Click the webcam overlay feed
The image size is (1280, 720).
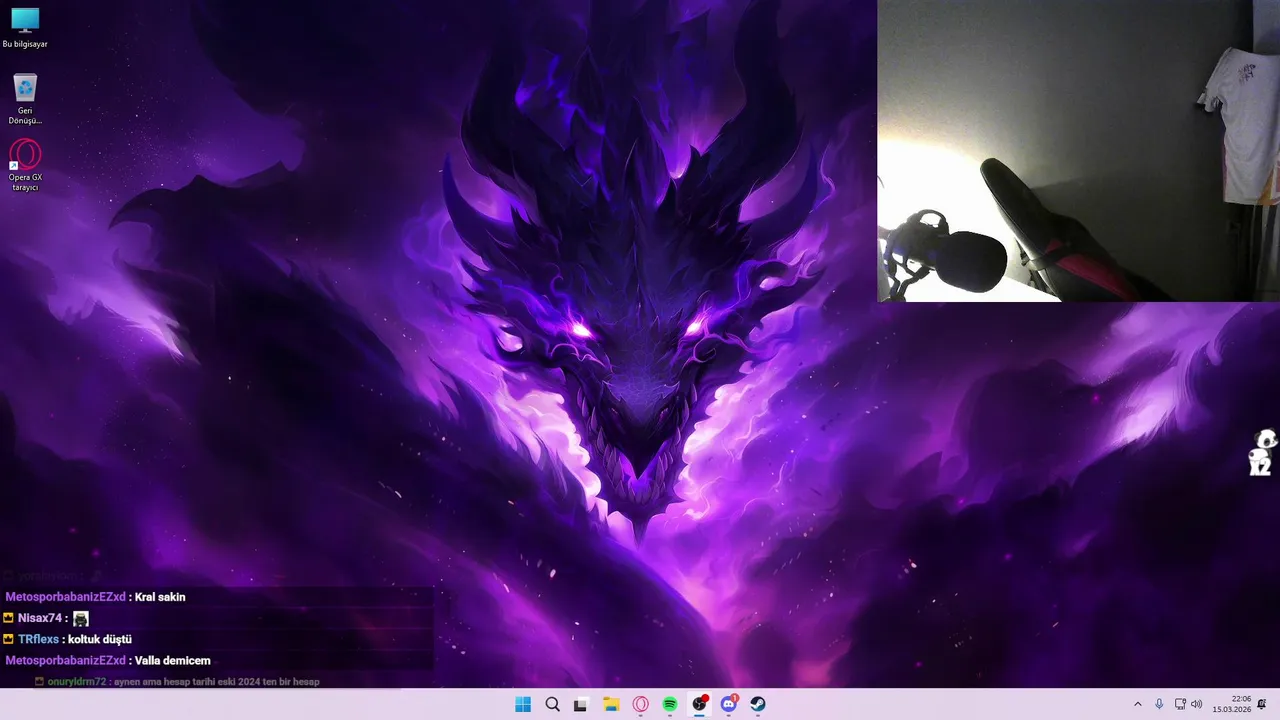(1078, 150)
